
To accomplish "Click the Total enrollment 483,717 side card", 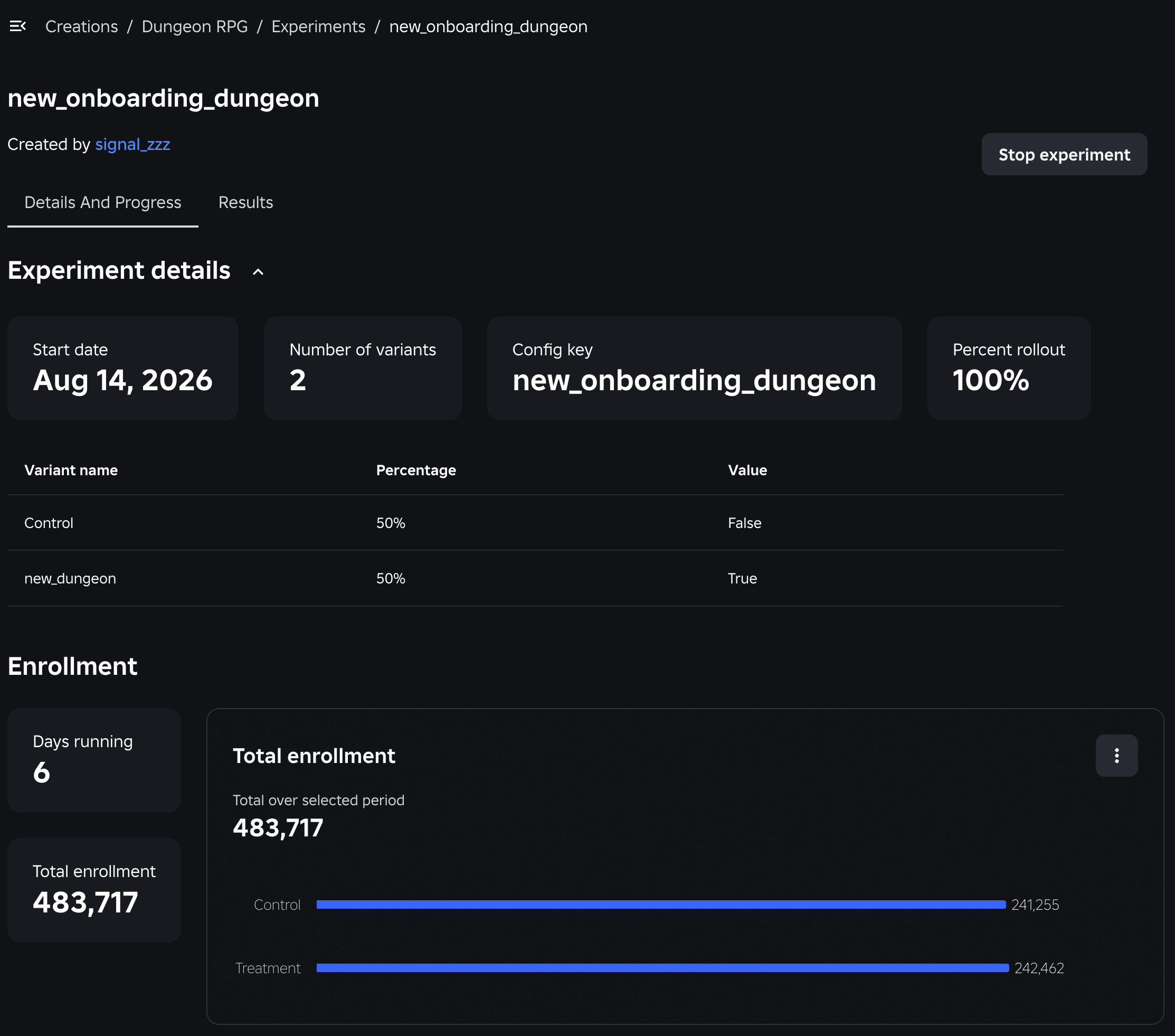I will click(94, 890).
